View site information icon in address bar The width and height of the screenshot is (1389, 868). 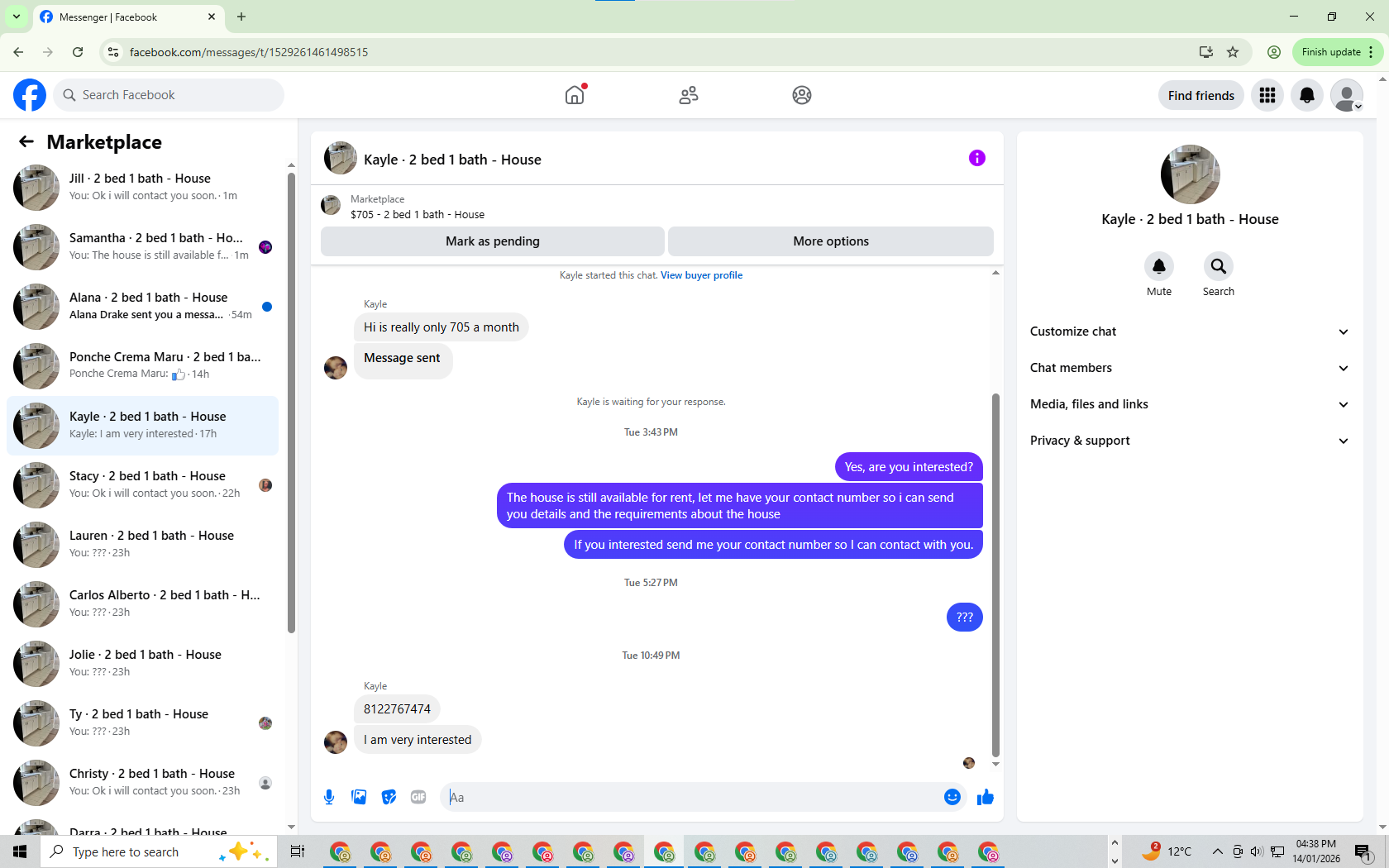point(113,52)
